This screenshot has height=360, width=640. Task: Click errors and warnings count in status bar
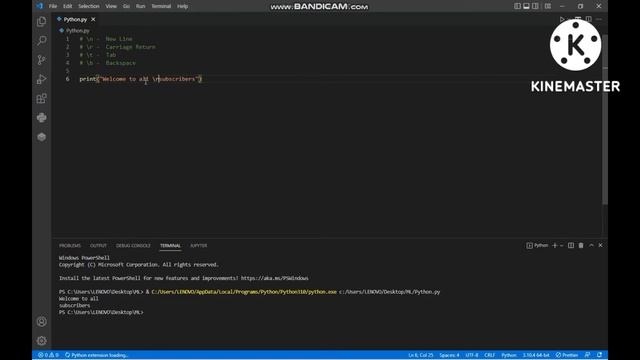[x=48, y=355]
